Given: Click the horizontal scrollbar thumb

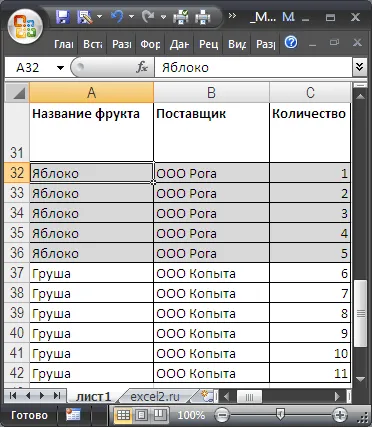Looking at the screenshot, I should [249, 397].
